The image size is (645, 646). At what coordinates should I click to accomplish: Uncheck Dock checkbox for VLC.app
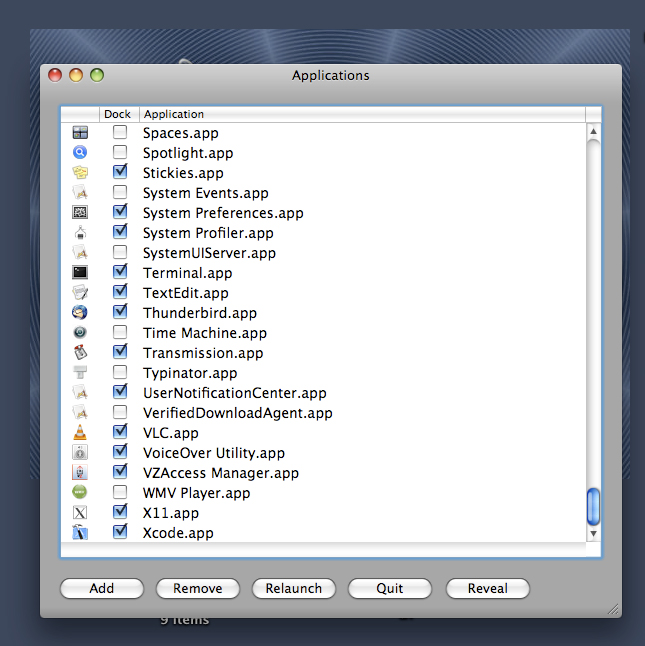120,432
